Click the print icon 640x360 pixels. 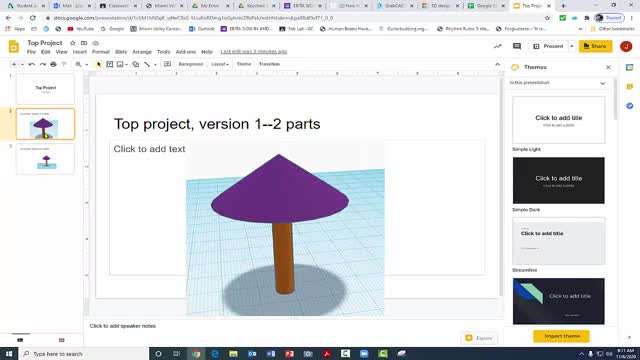pos(53,64)
